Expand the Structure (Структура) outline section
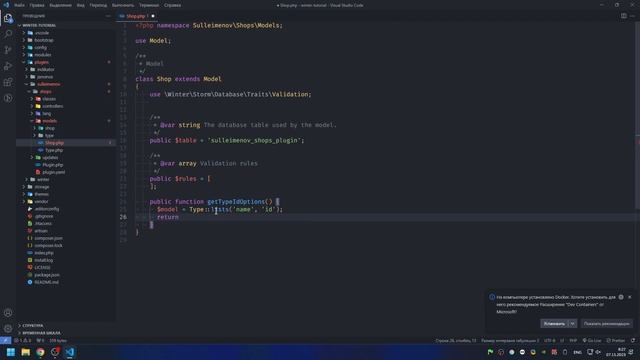The image size is (640, 360). point(33,326)
